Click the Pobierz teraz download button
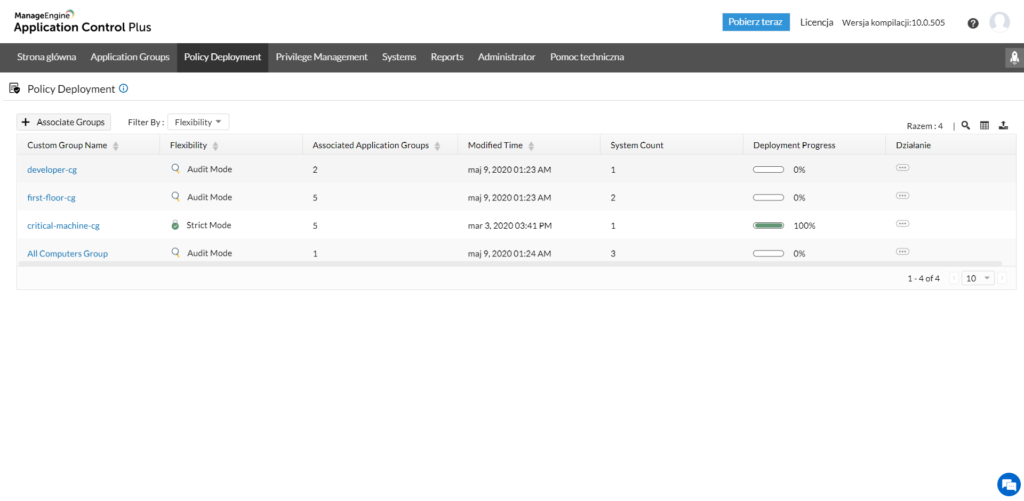 [756, 22]
